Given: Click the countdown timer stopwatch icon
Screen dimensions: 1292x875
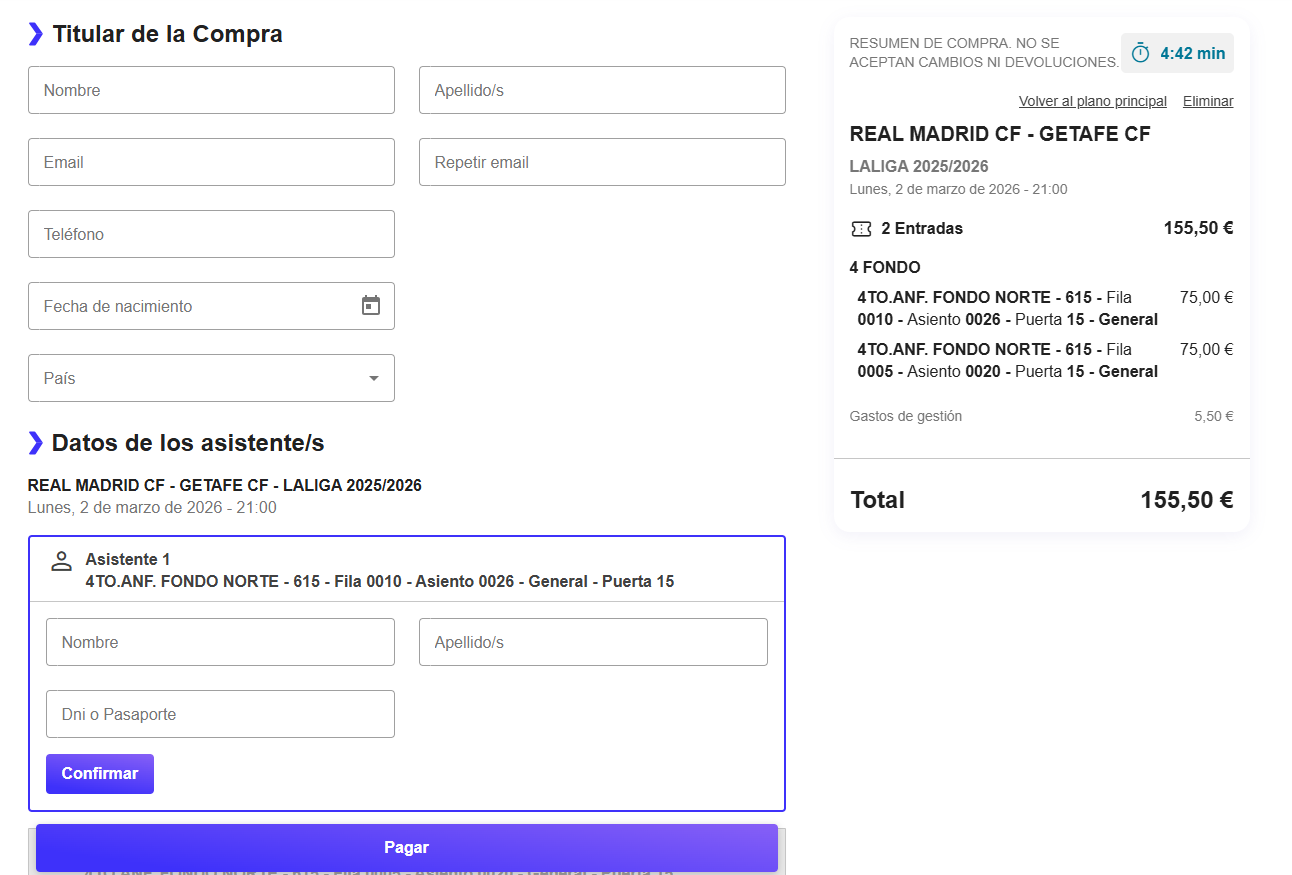Looking at the screenshot, I should (1140, 53).
